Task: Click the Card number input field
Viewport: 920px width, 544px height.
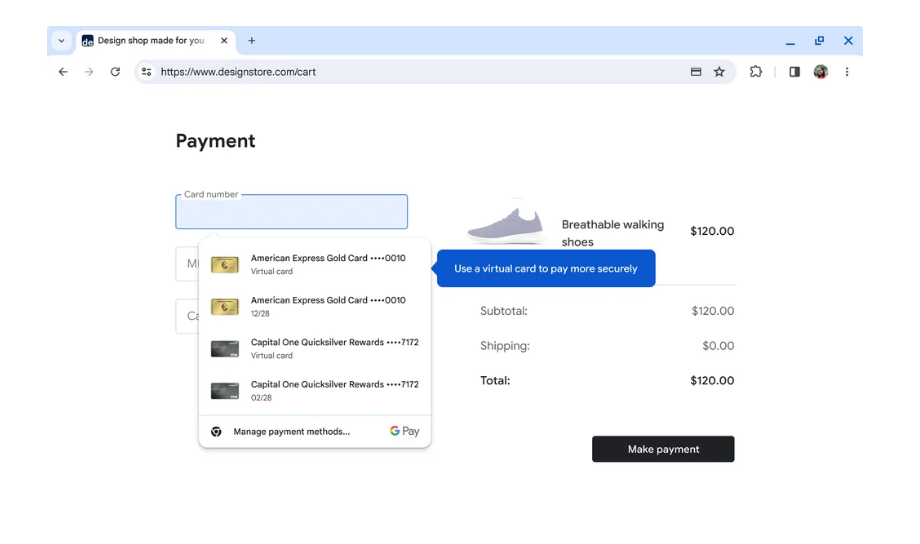Action: (x=291, y=212)
